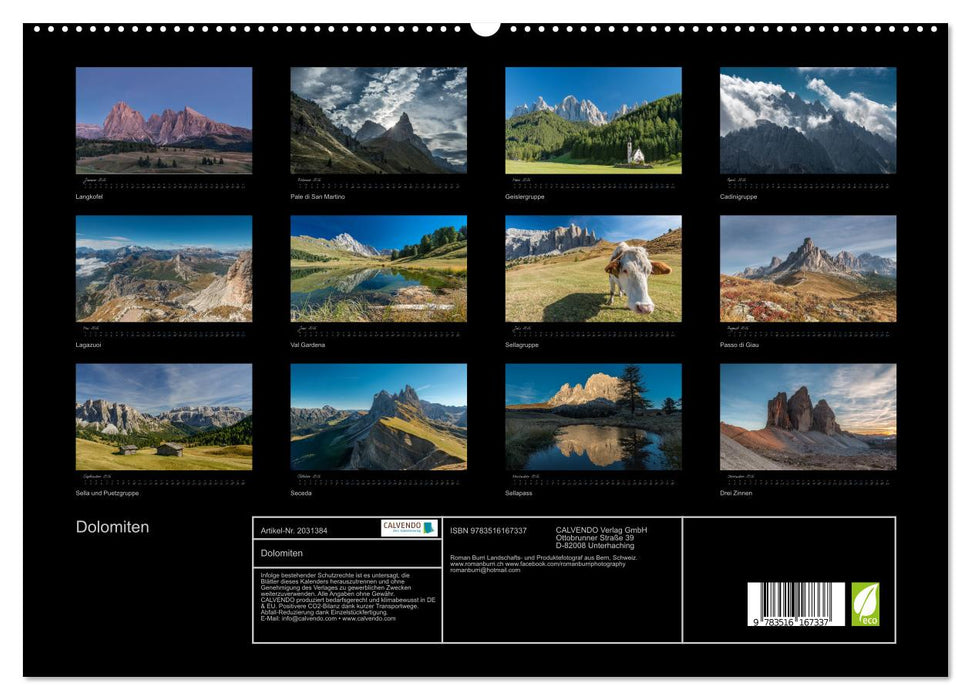The image size is (971, 700).
Task: Open the www.calvendo.com link
Action: tap(368, 620)
